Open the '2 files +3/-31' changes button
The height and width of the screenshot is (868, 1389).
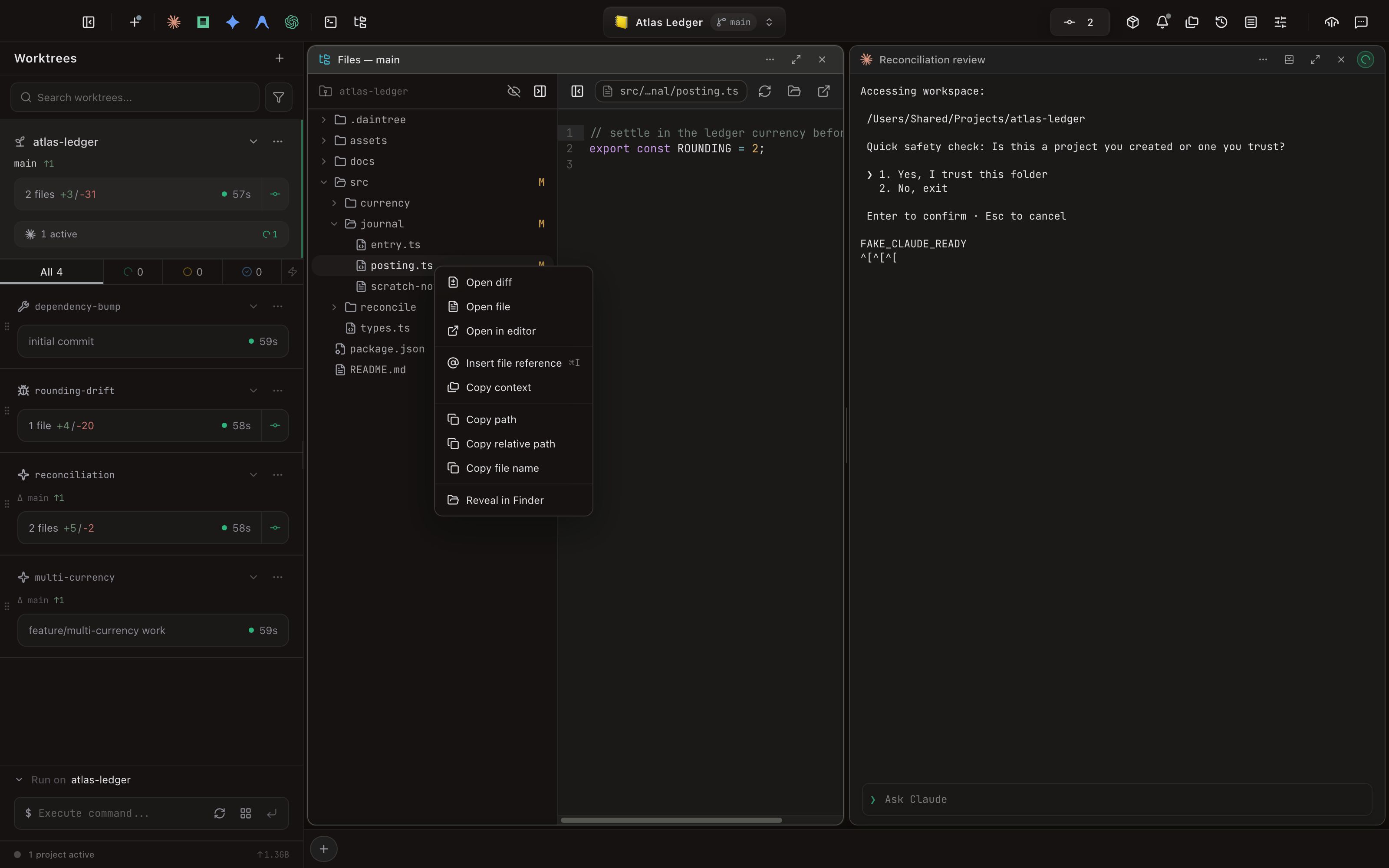click(138, 194)
